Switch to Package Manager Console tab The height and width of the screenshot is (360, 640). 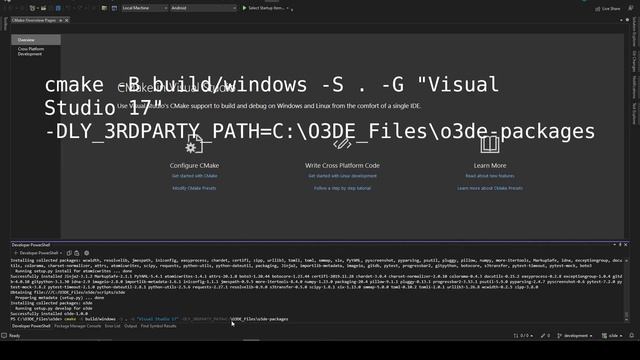coord(78,326)
